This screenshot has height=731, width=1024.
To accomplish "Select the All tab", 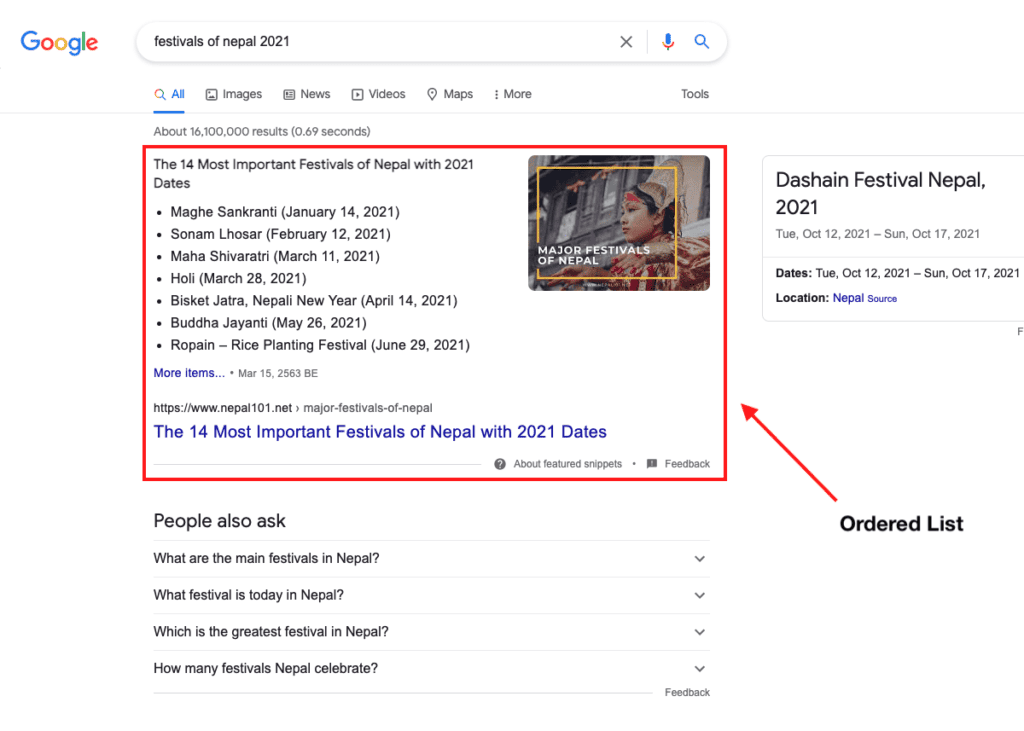I will [169, 95].
